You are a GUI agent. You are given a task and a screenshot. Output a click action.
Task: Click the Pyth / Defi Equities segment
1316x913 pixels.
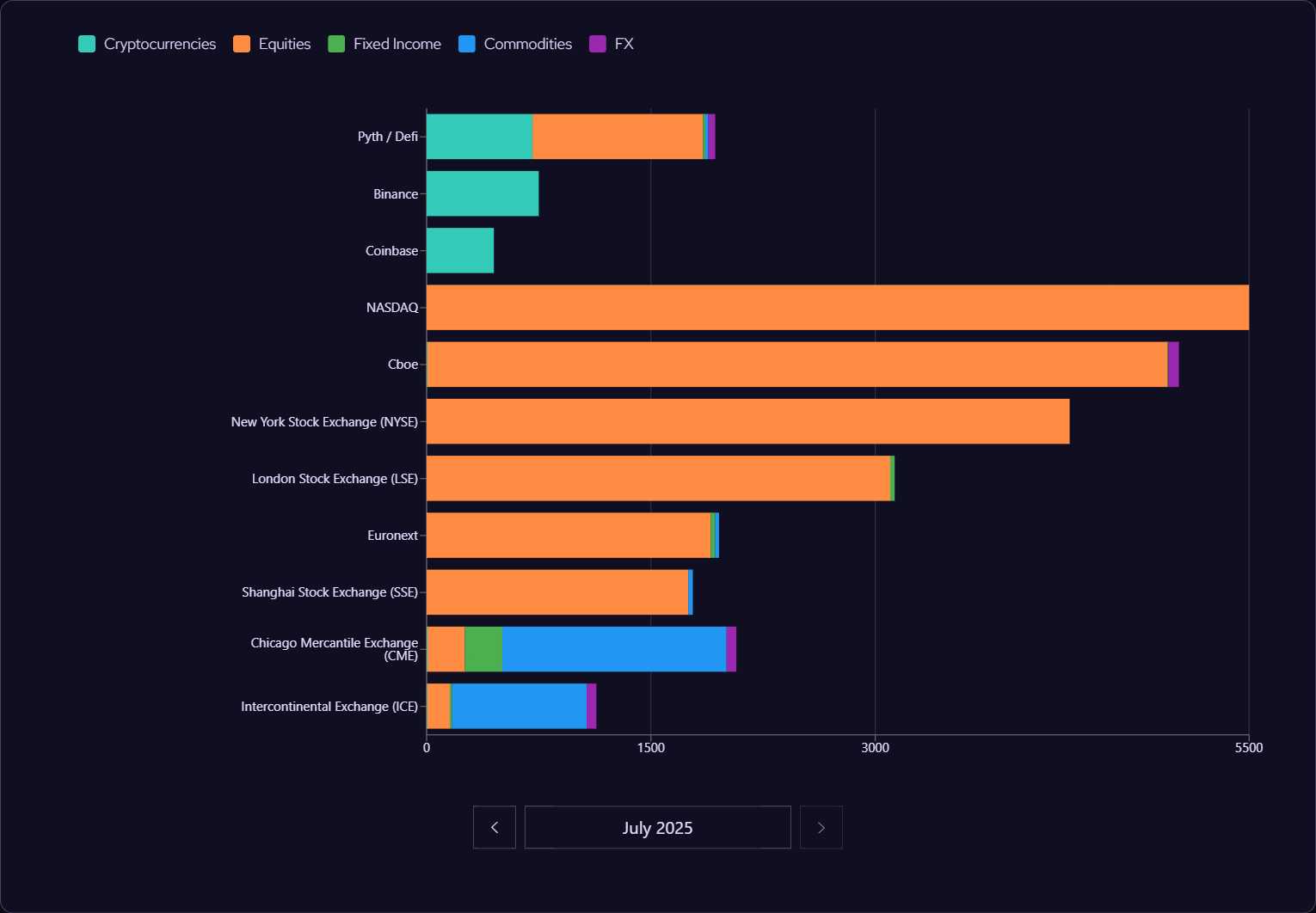point(618,137)
